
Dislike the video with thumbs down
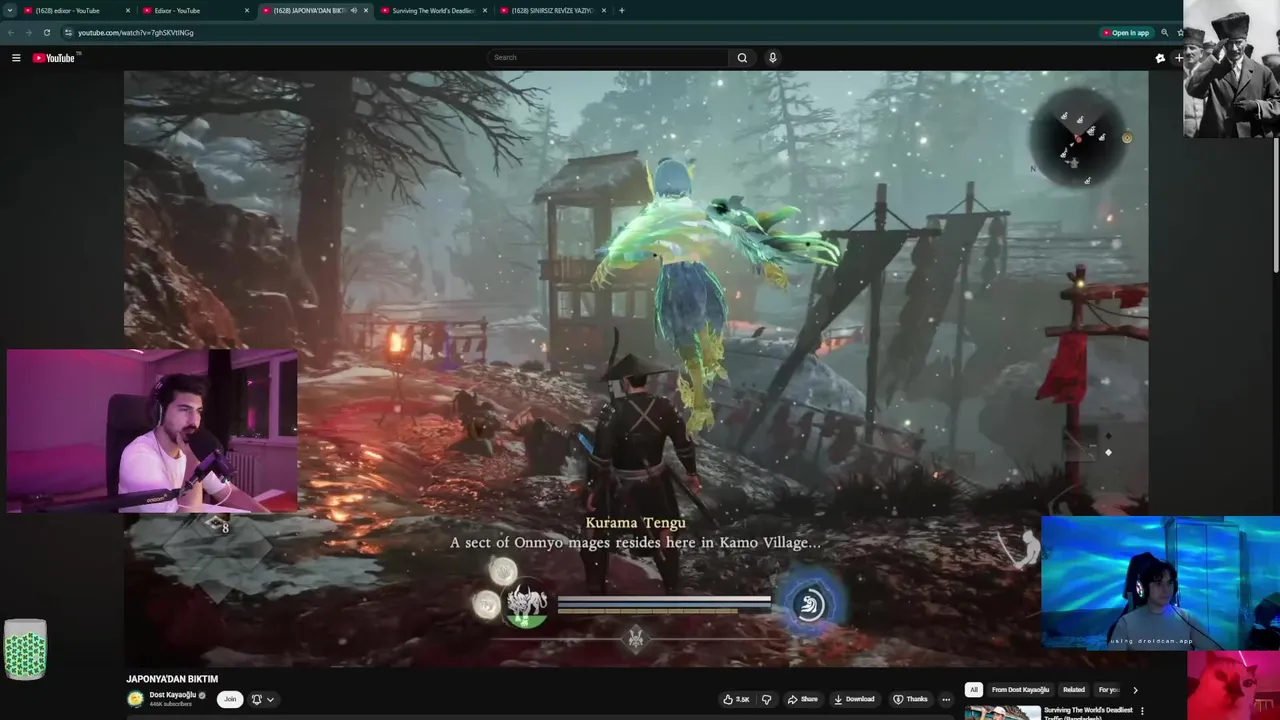click(x=767, y=700)
